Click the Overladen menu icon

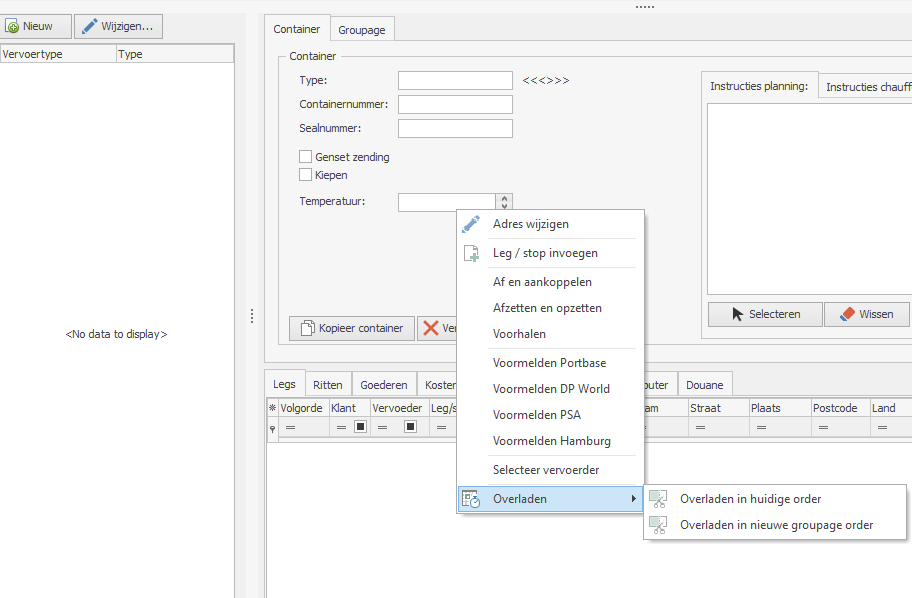(x=471, y=499)
